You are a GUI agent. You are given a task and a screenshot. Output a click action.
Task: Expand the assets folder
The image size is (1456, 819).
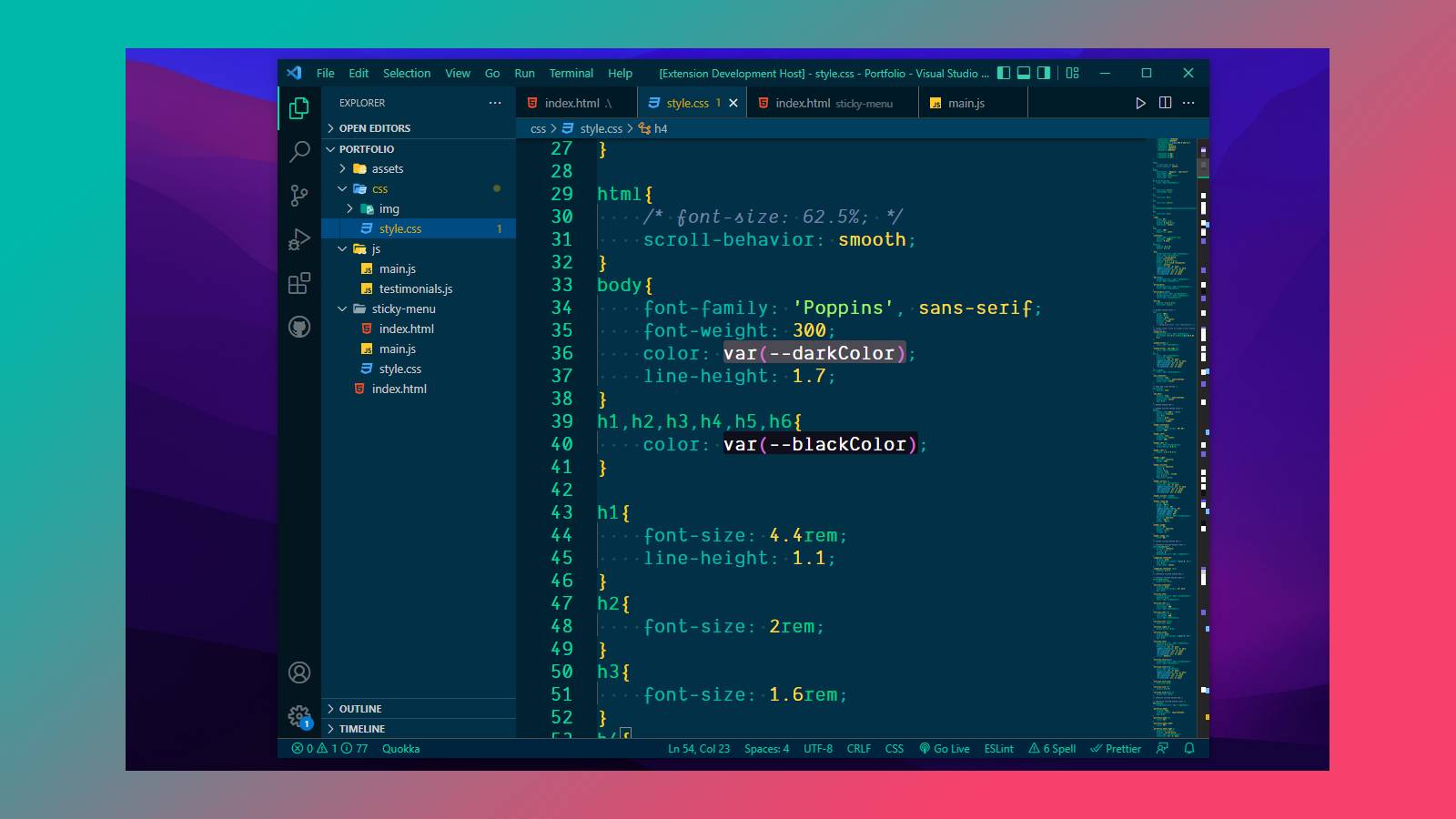pos(419,168)
